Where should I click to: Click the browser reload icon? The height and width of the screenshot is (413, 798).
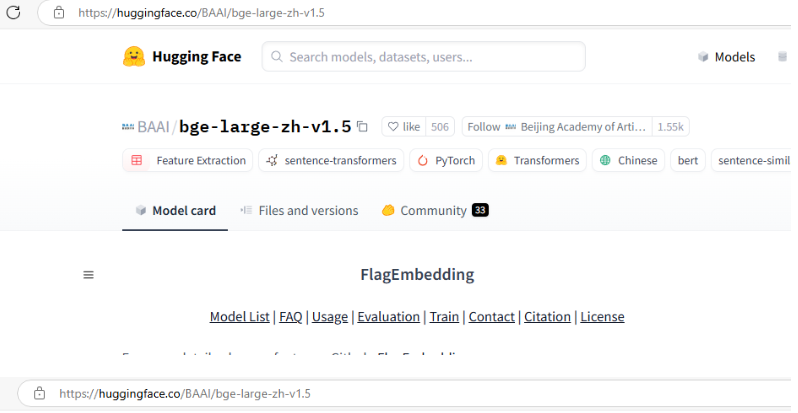(13, 12)
